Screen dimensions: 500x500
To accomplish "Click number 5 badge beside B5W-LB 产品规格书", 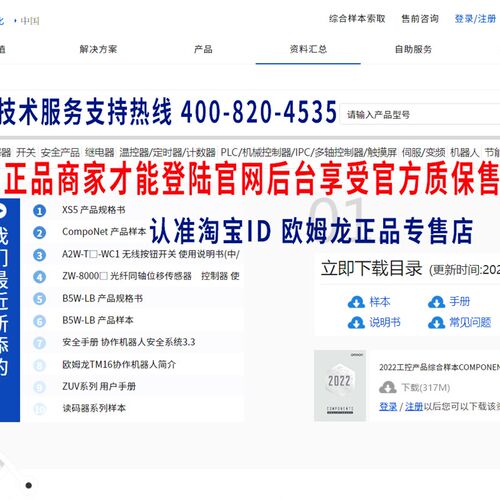I will pyautogui.click(x=40, y=299).
